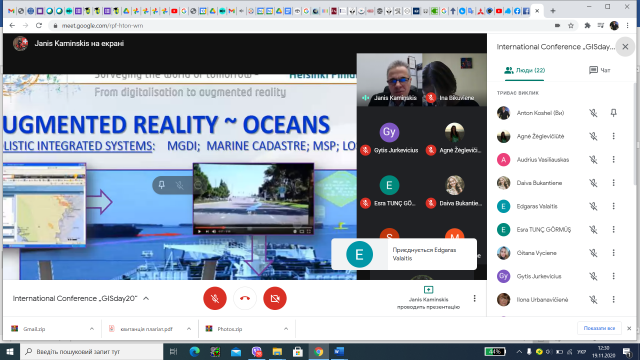Screen dimensions: 640x360
Task: Click the Janis Kaminskis presenting screen icon
Action: pyautogui.click(x=428, y=290)
